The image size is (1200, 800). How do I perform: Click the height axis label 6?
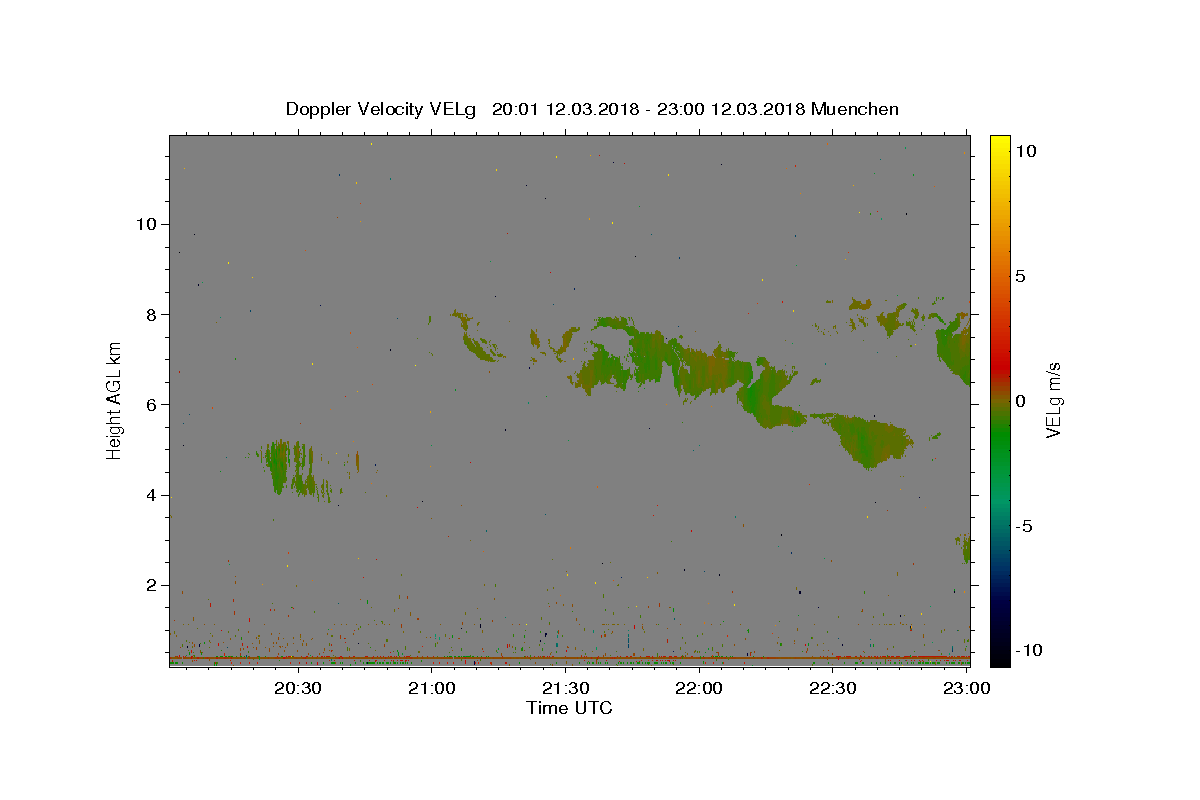[x=150, y=405]
